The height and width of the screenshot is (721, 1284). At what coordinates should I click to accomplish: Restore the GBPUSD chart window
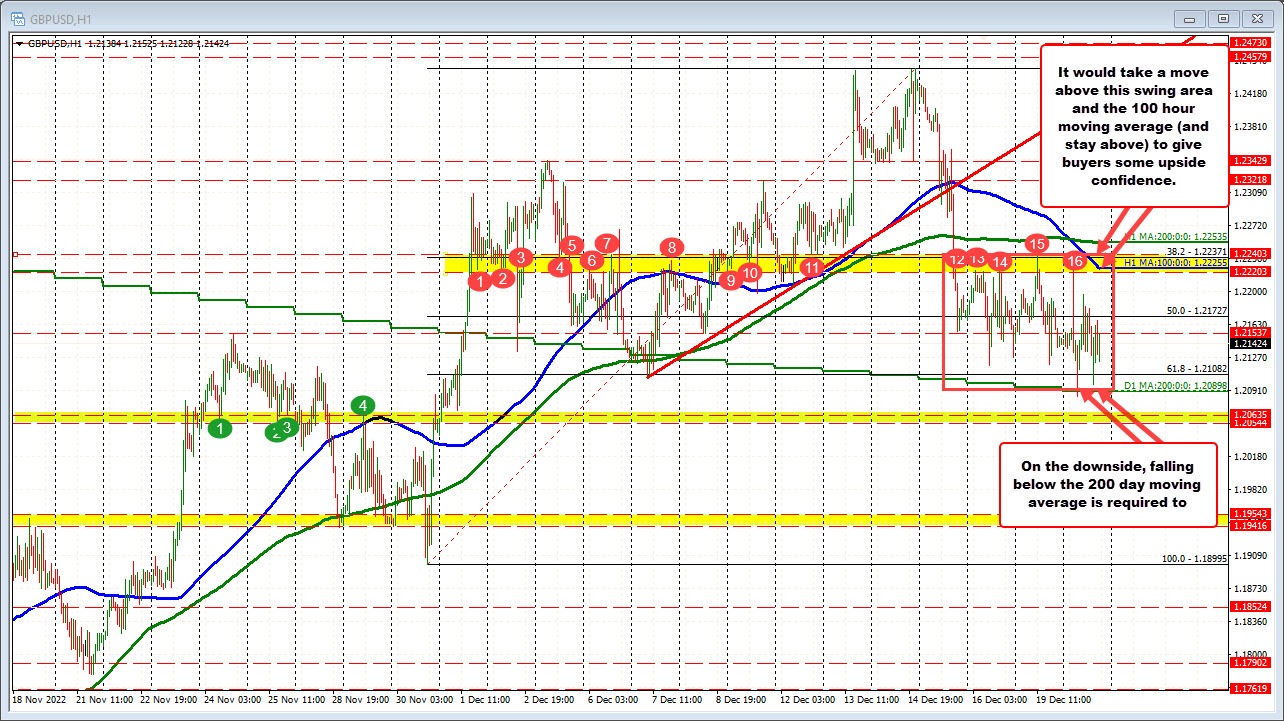tap(1222, 18)
